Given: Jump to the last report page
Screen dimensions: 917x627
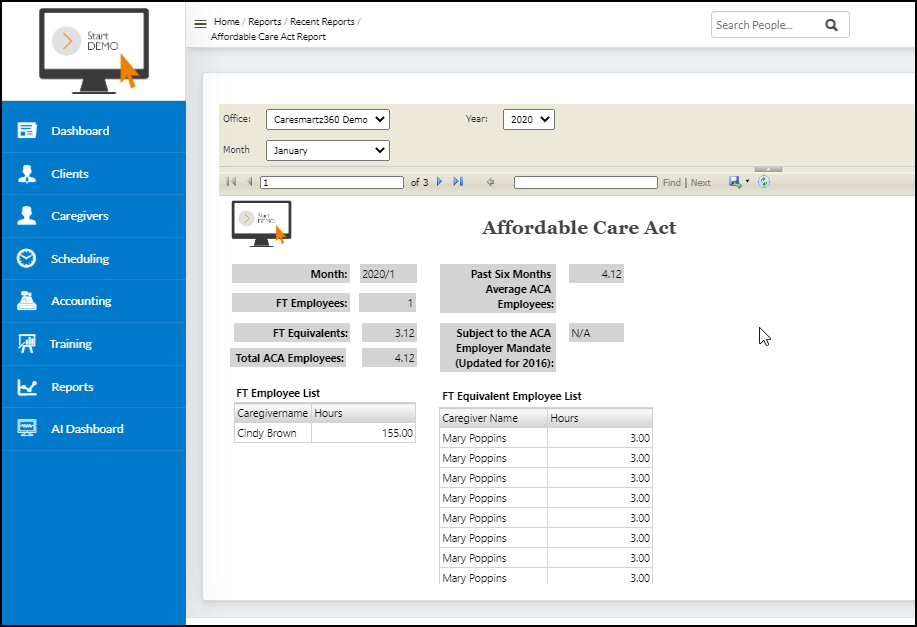Looking at the screenshot, I should 458,182.
